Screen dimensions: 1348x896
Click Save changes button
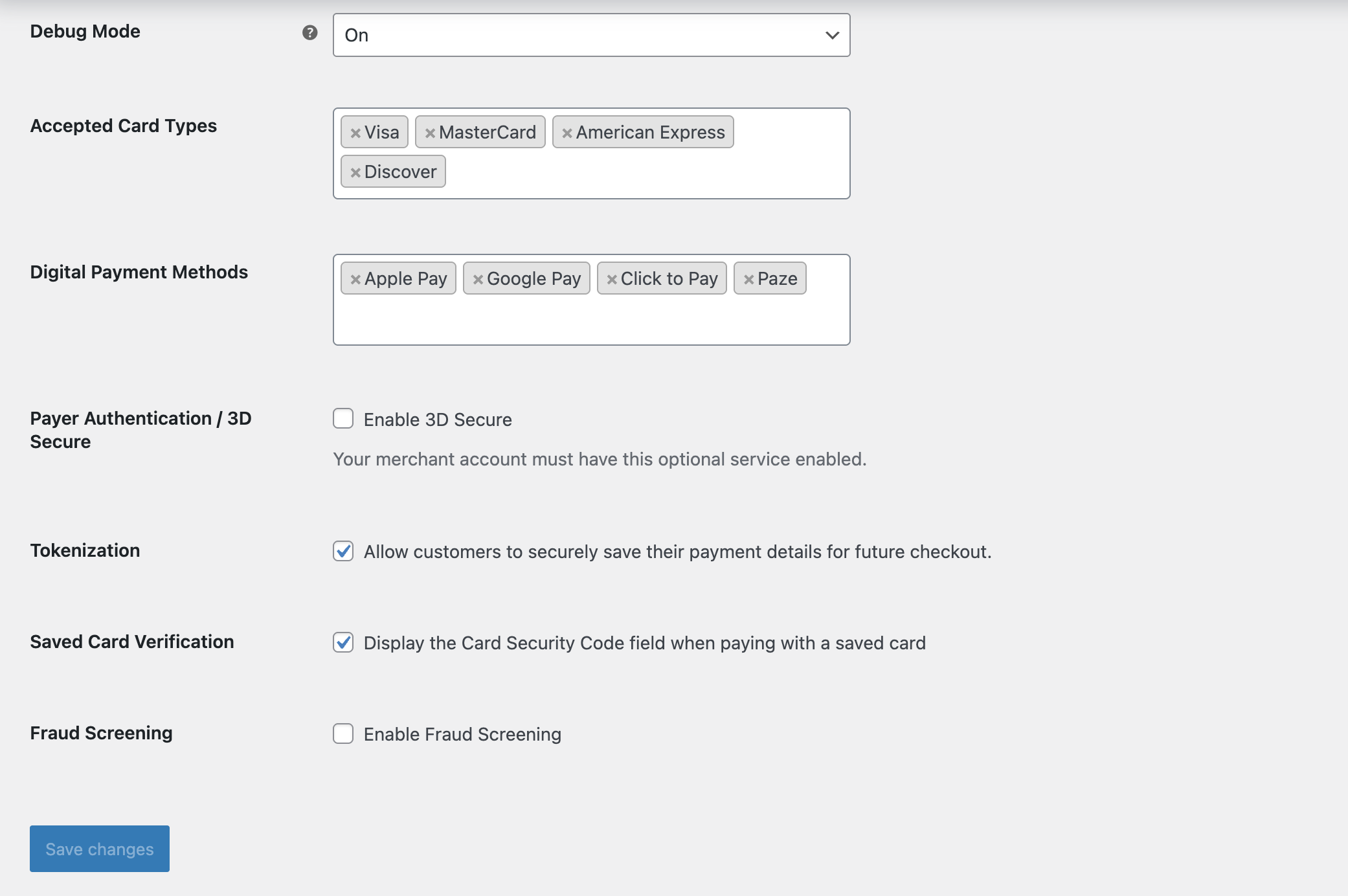[x=100, y=849]
